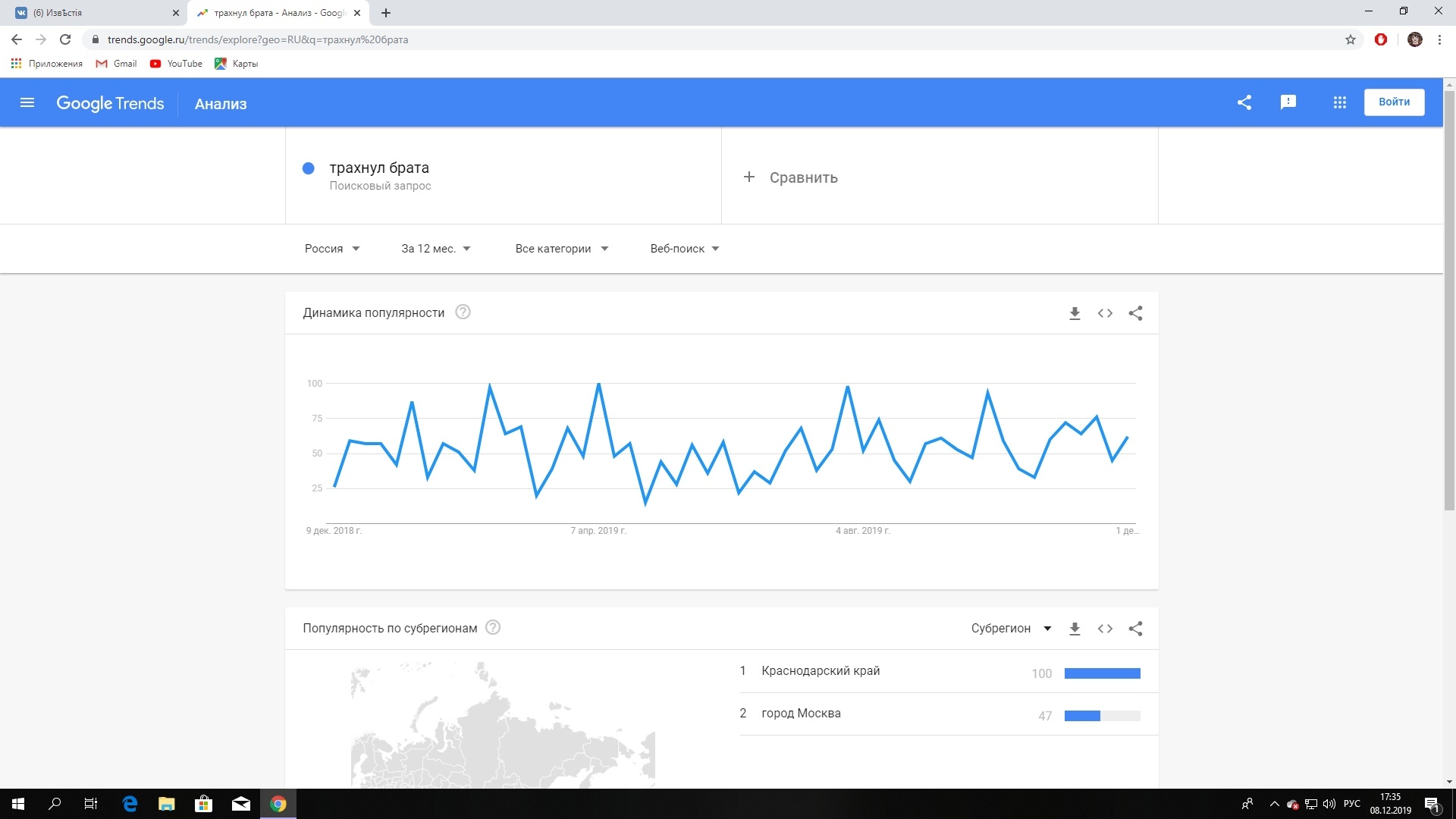The width and height of the screenshot is (1456, 819).
Task: Click the download icon for субрегионам section
Action: coord(1074,628)
